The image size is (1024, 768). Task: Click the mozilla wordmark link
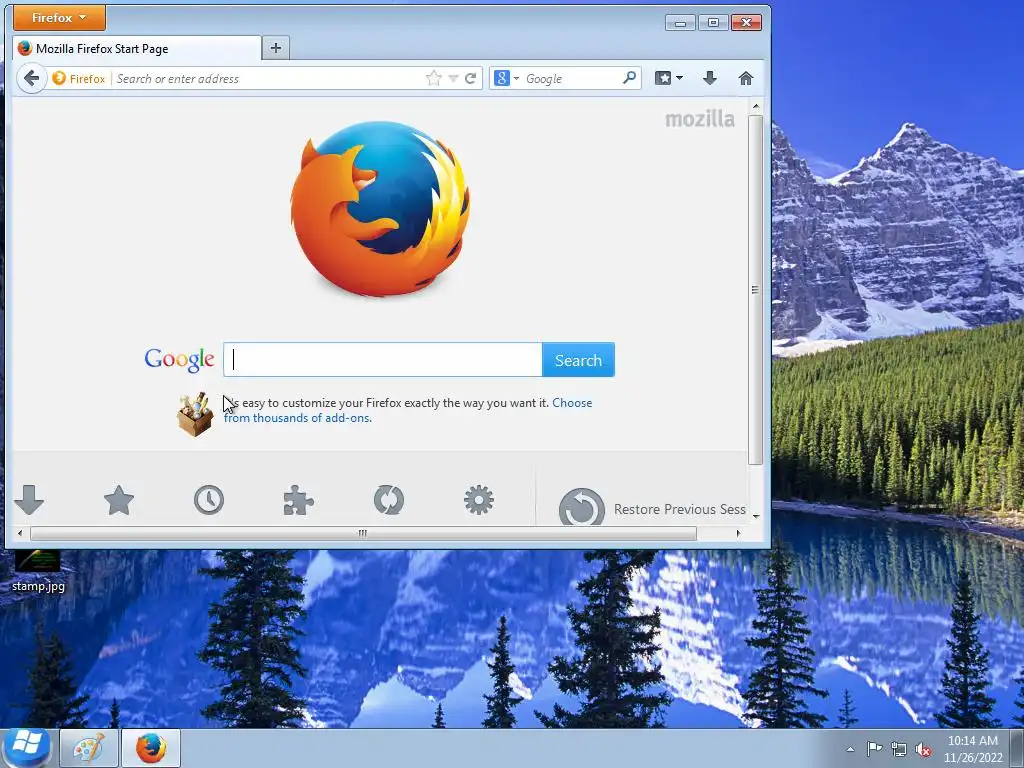point(699,119)
